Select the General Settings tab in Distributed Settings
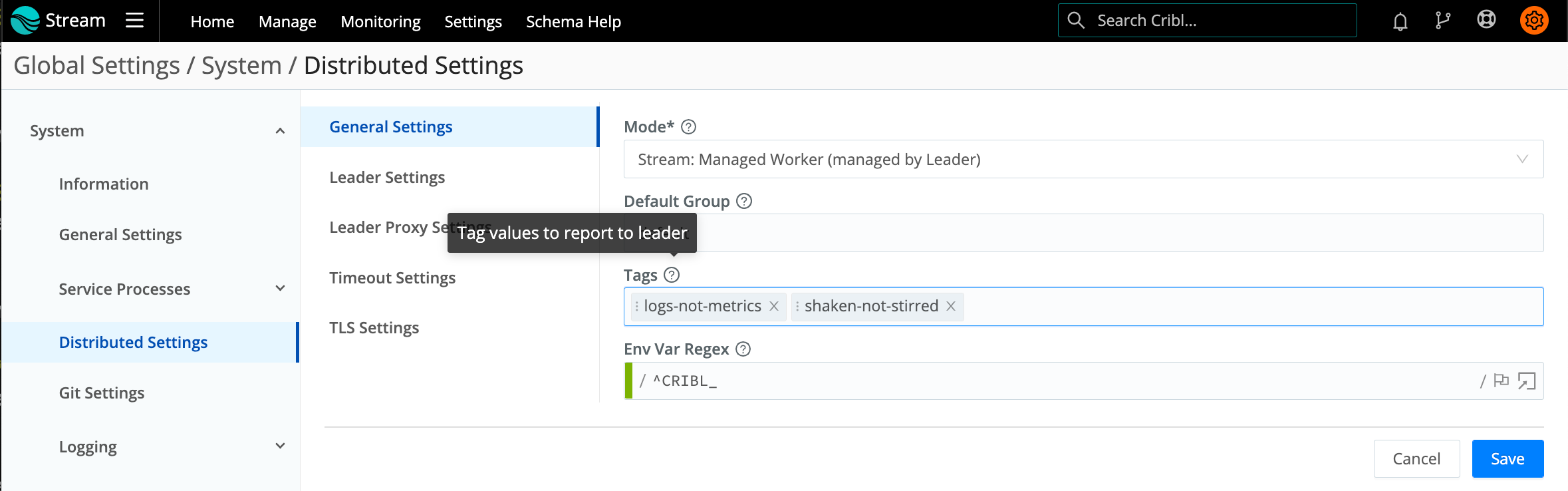 [450, 126]
